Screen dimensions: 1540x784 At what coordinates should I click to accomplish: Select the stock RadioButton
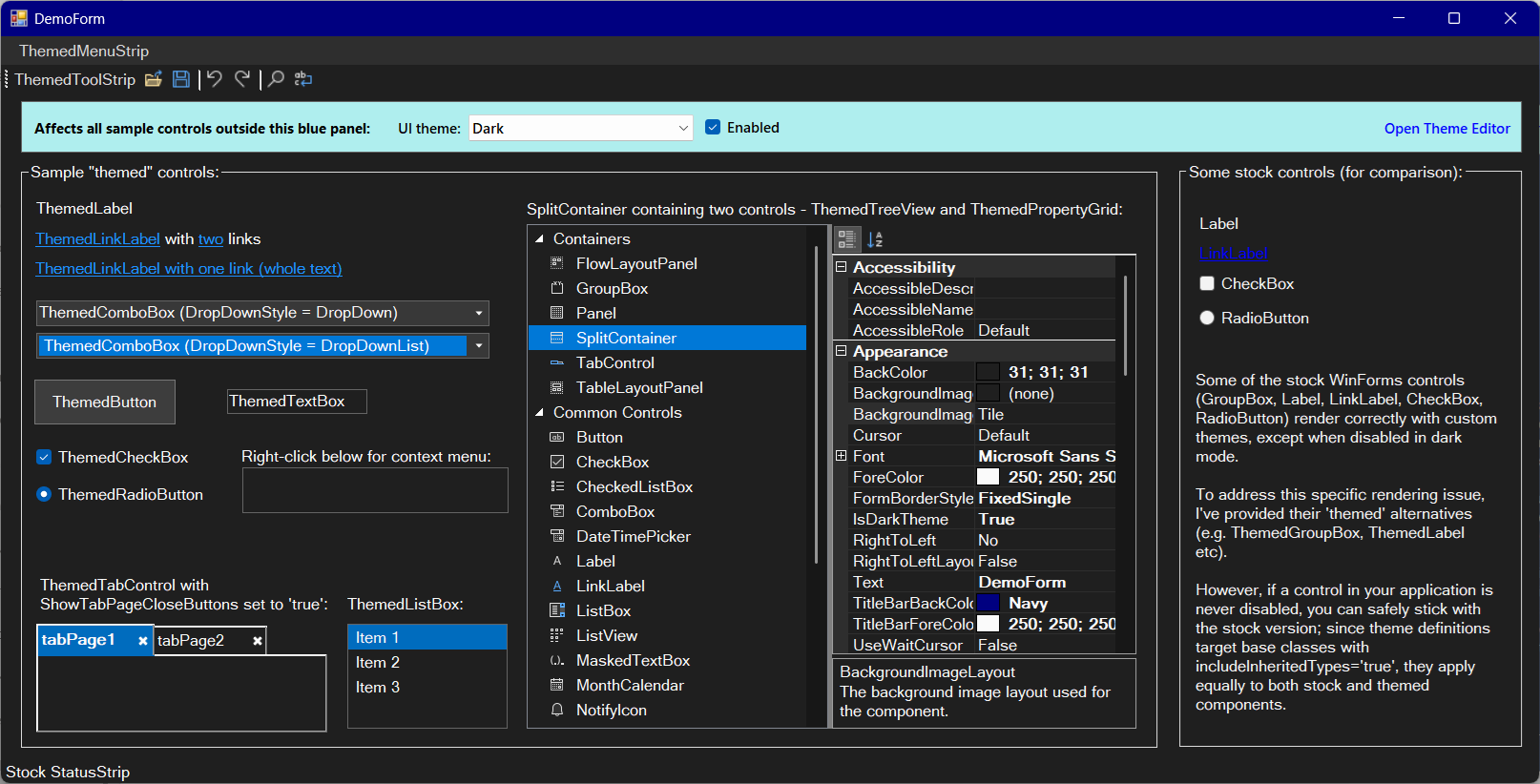click(1207, 318)
